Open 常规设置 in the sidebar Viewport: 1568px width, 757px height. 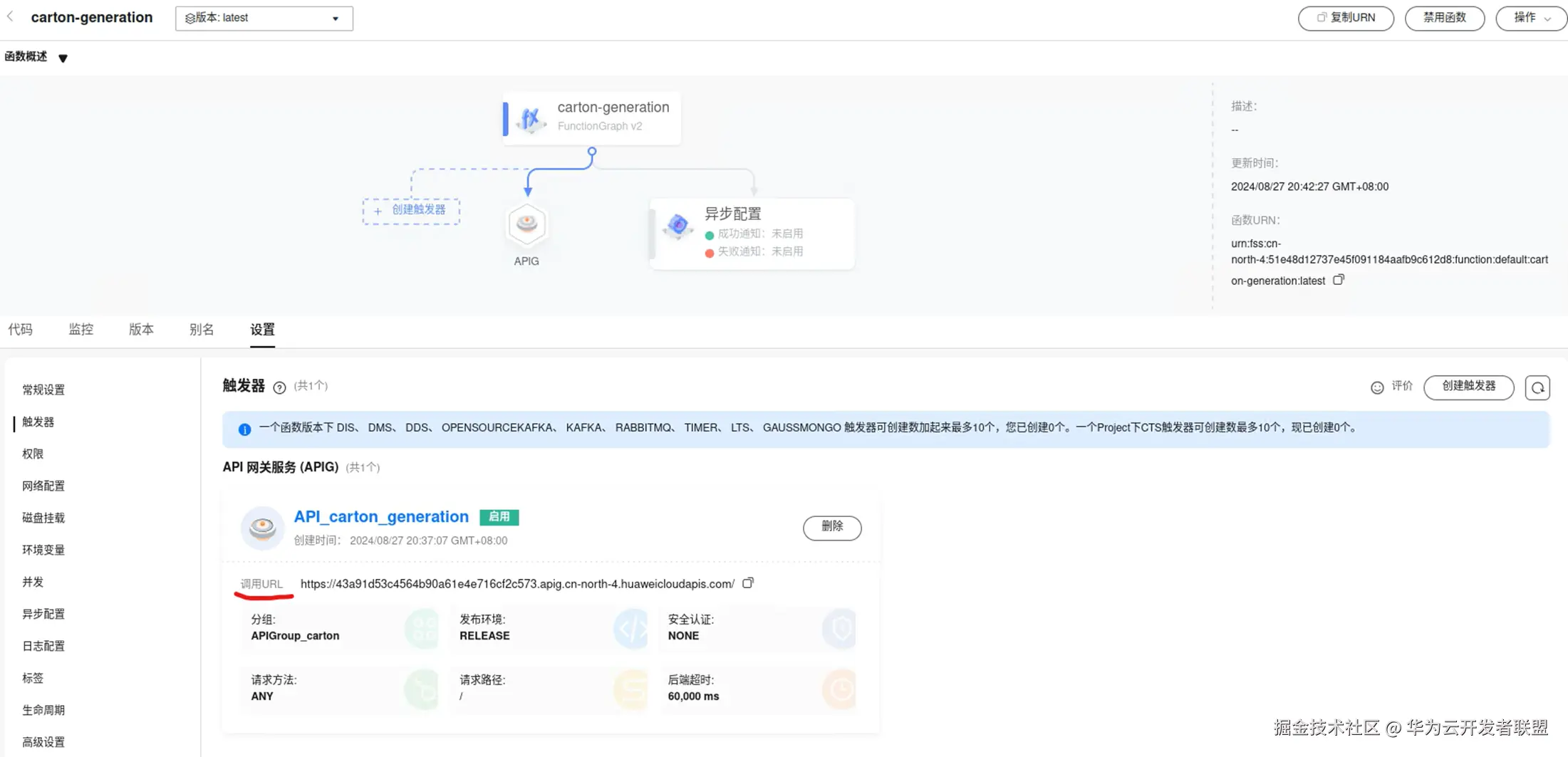pyautogui.click(x=43, y=390)
